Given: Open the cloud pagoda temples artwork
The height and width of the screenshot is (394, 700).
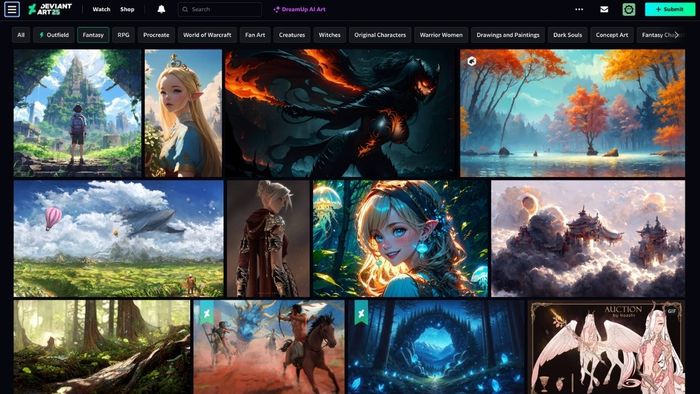Looking at the screenshot, I should tap(588, 238).
